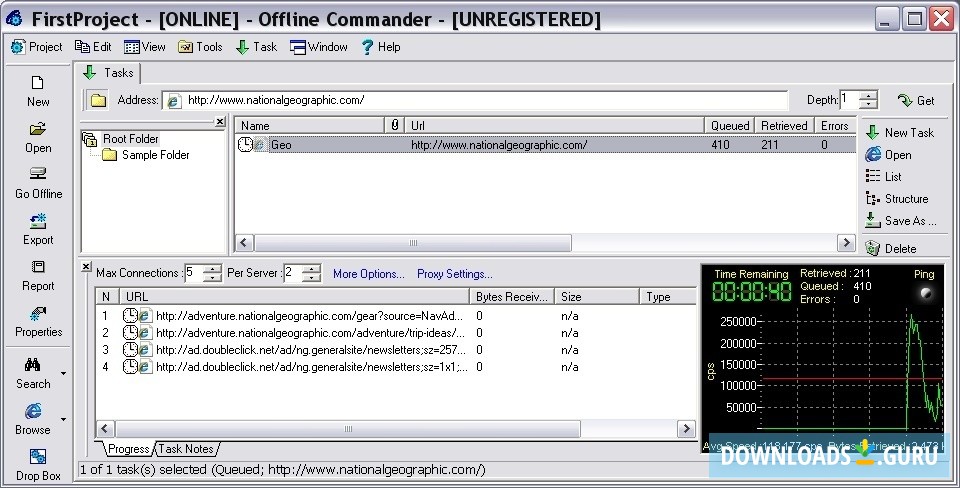Increase Per Server value with up arrow

point(312,269)
